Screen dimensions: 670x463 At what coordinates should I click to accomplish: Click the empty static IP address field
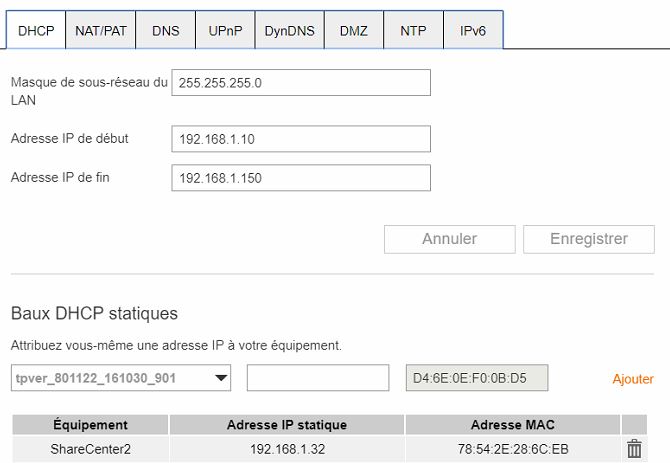tap(317, 378)
